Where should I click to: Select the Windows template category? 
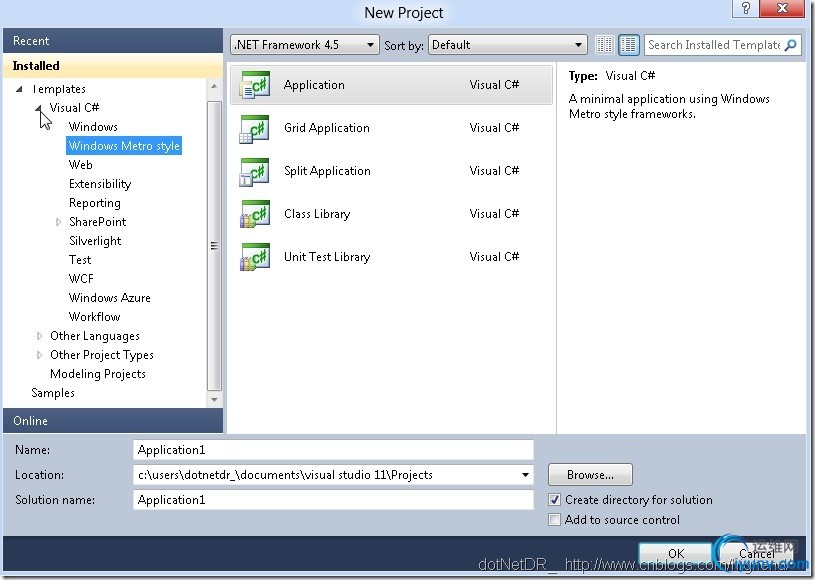(93, 127)
